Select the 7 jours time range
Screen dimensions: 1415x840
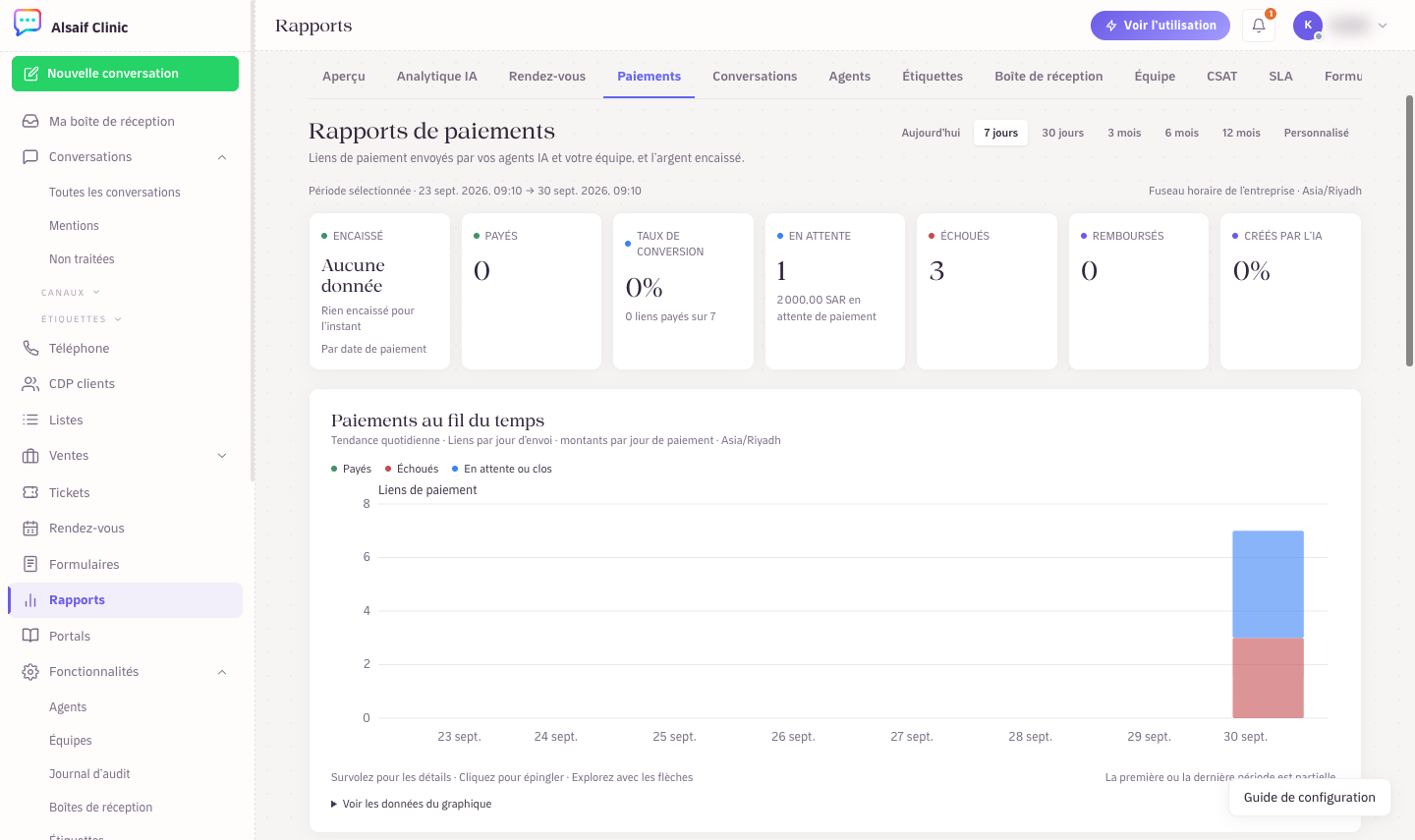tap(1001, 133)
